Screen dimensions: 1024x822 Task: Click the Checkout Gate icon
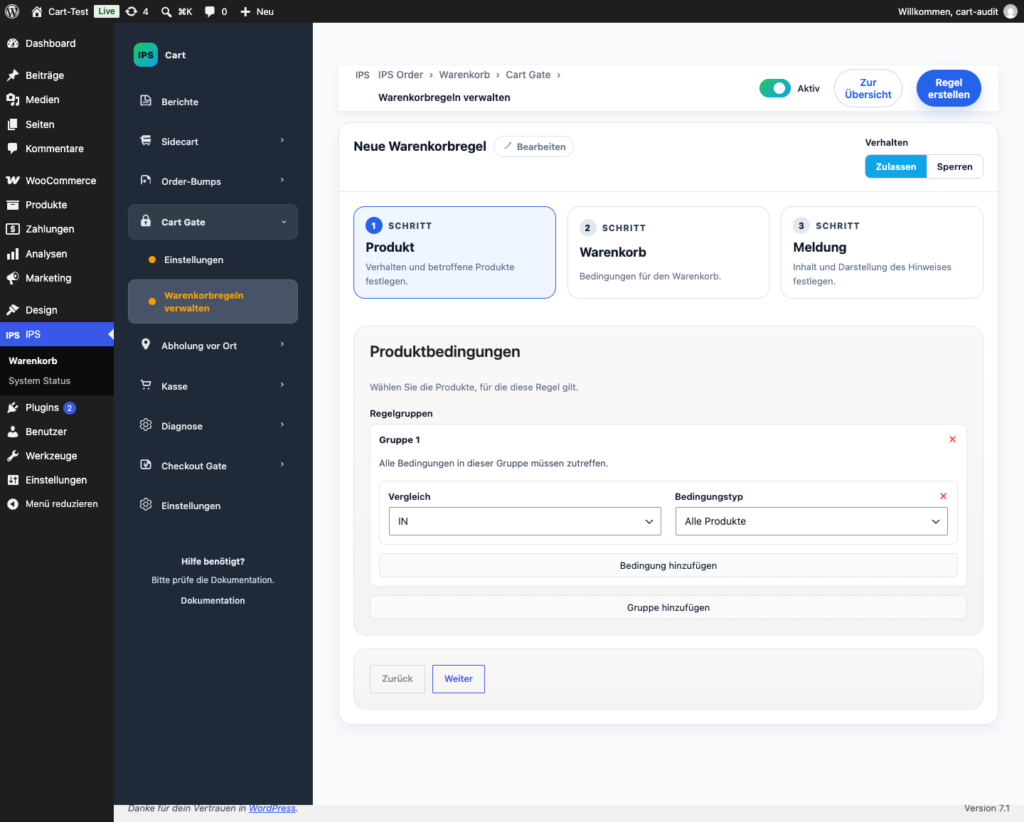click(x=146, y=465)
